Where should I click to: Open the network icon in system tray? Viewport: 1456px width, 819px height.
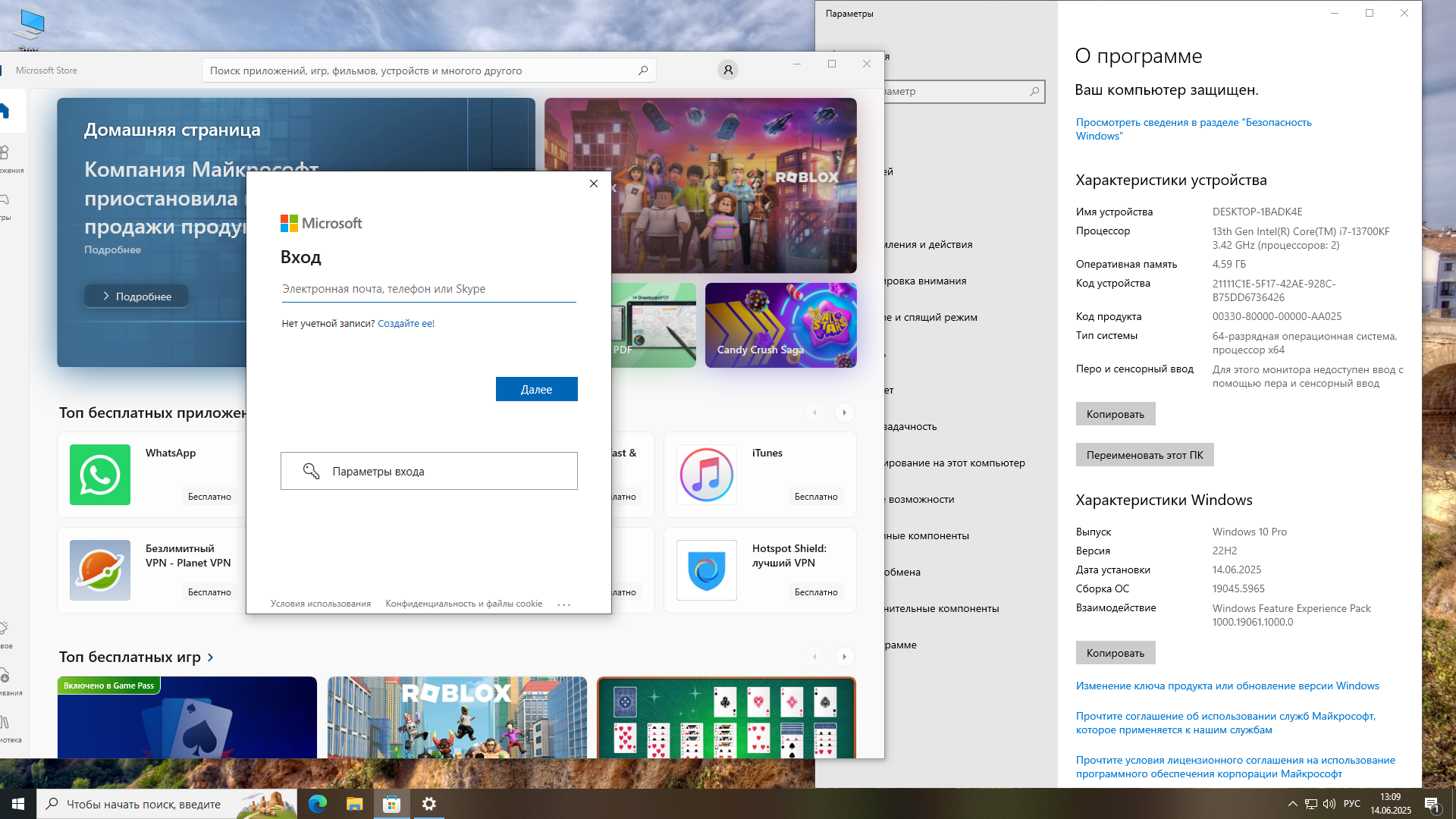[1311, 804]
